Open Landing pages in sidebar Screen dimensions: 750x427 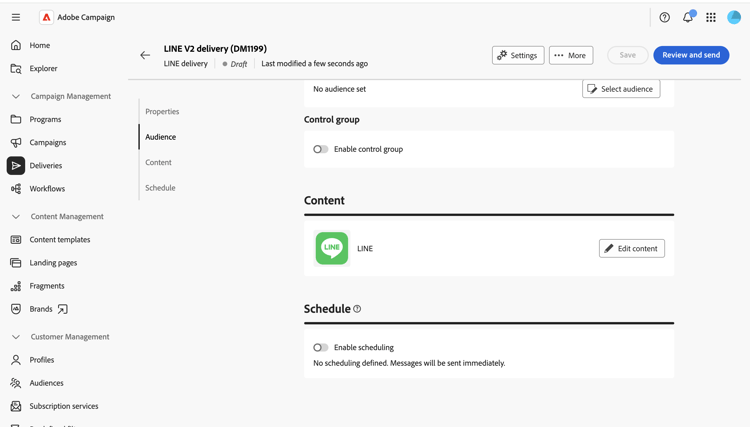point(53,263)
